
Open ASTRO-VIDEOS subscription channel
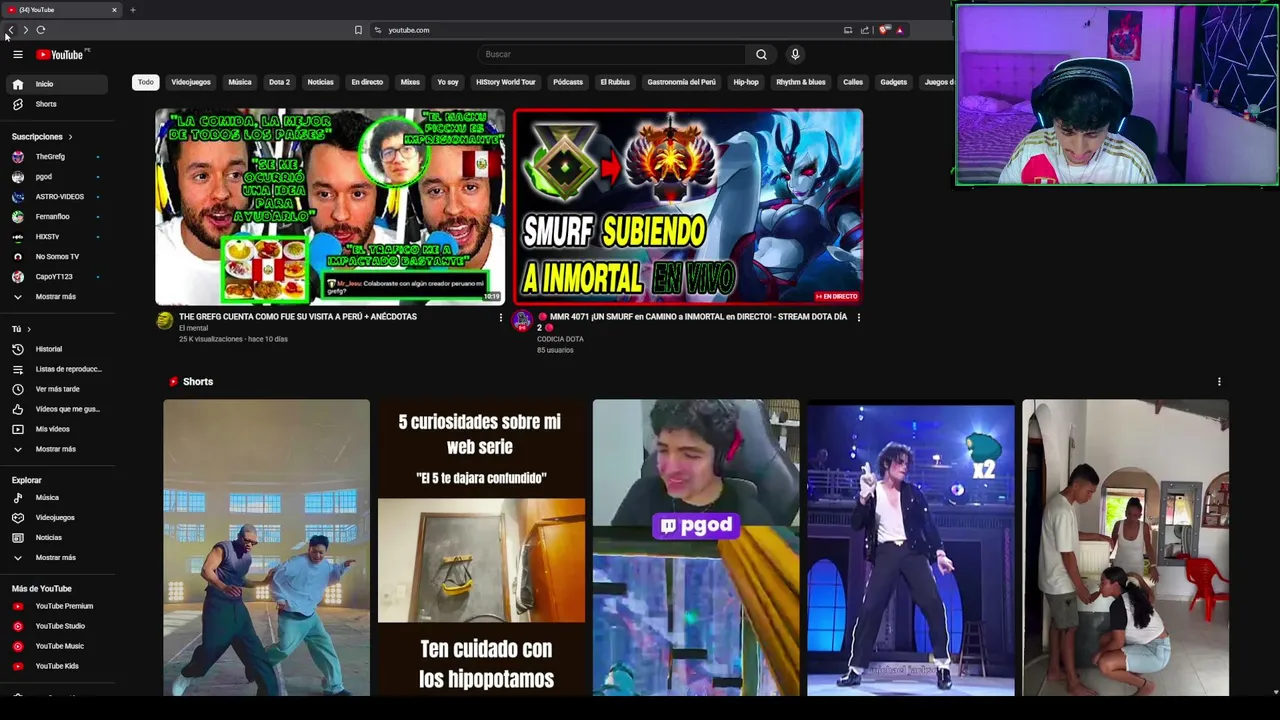57,197
